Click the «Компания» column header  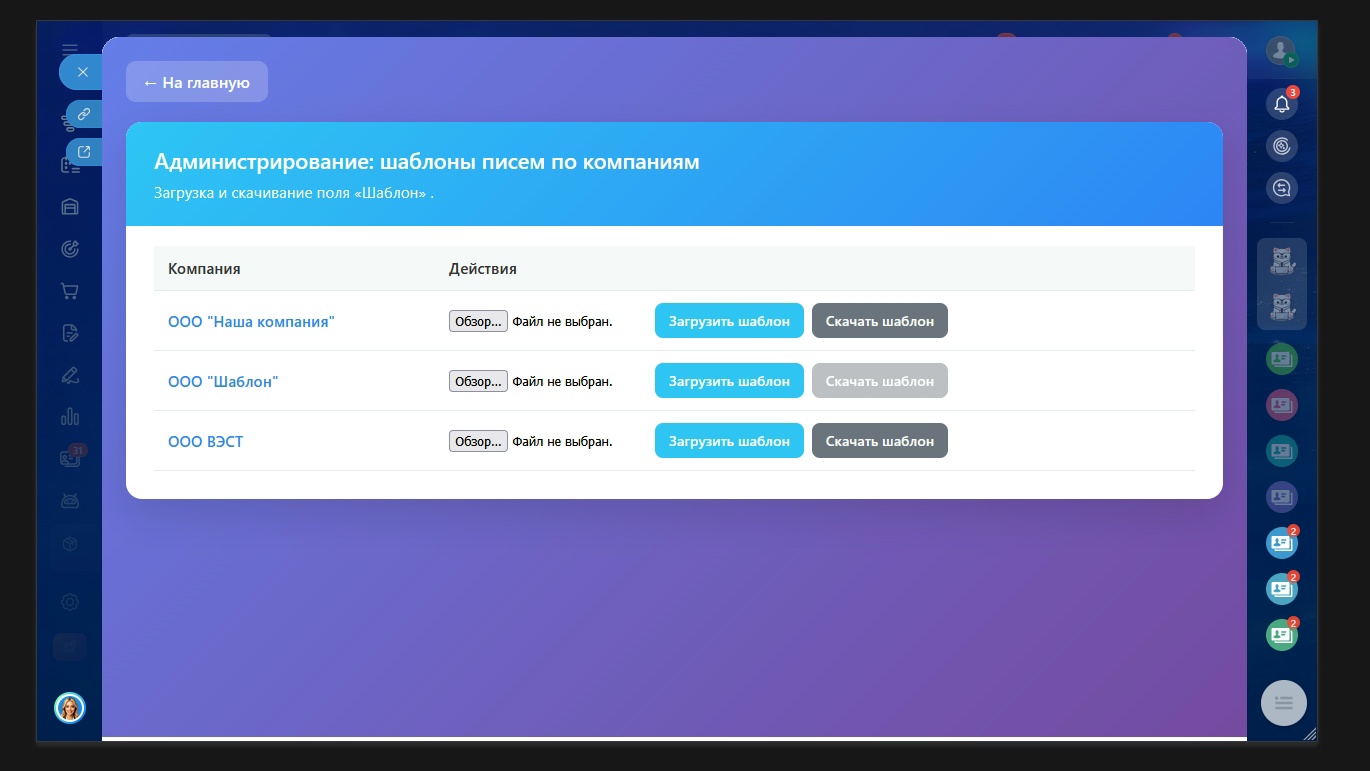pyautogui.click(x=204, y=269)
